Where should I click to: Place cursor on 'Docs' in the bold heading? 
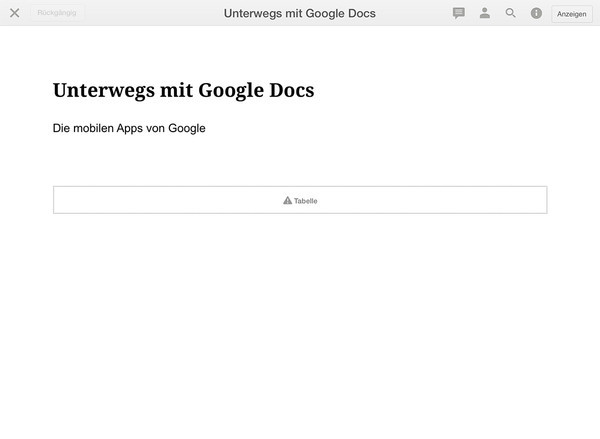[291, 90]
